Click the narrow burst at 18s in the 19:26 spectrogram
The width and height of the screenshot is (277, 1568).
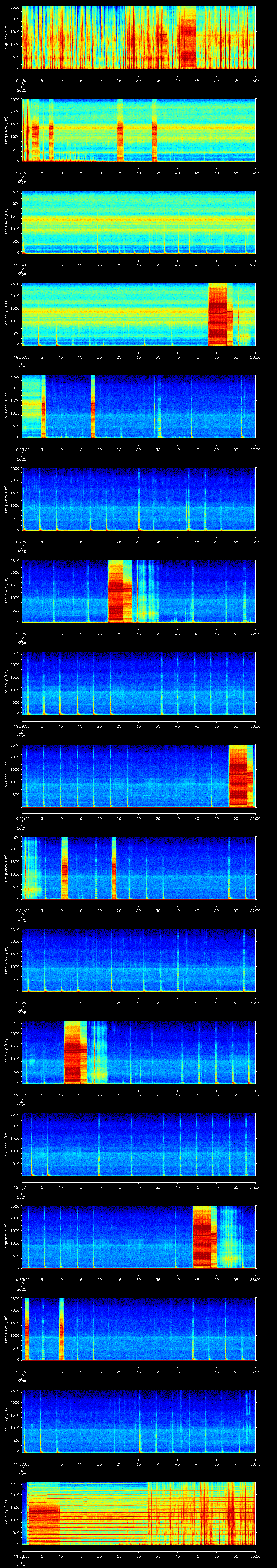coord(93,407)
